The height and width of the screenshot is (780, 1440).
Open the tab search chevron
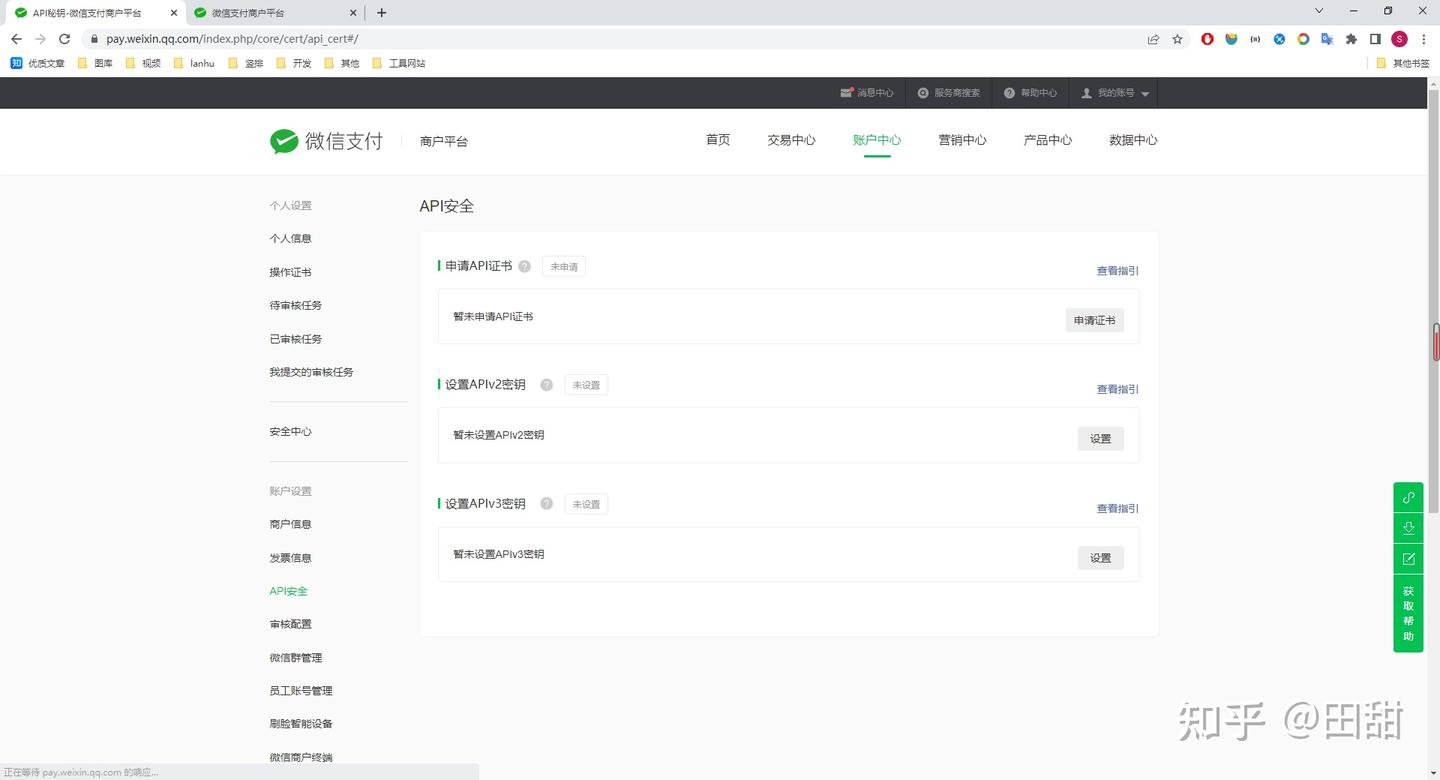tap(1319, 12)
